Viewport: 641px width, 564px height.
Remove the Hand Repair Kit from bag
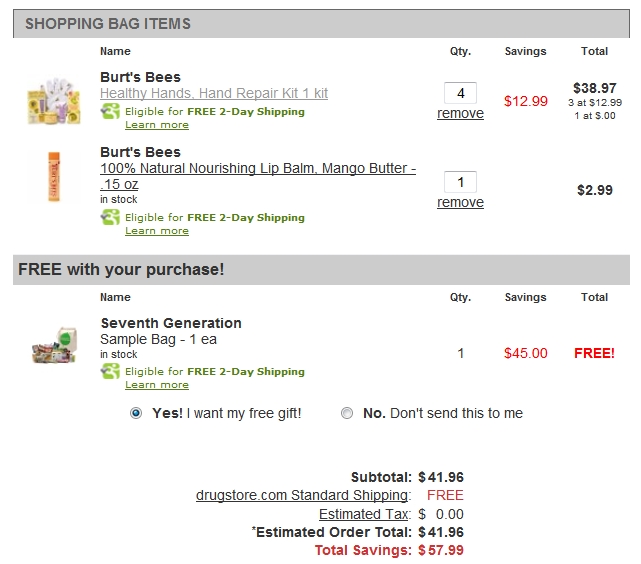(460, 114)
